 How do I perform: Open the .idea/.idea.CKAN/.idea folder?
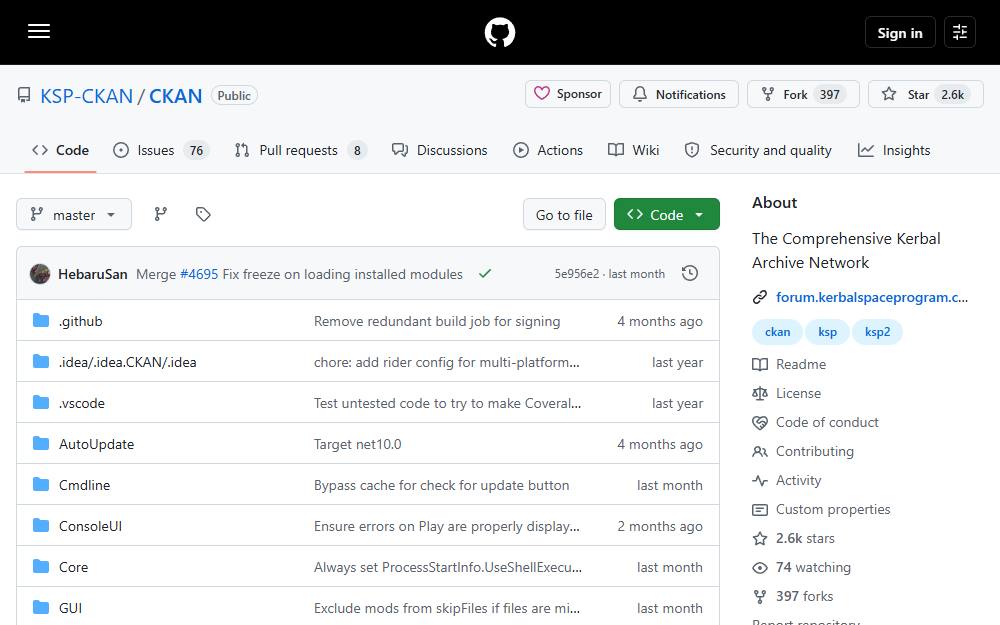pos(128,362)
